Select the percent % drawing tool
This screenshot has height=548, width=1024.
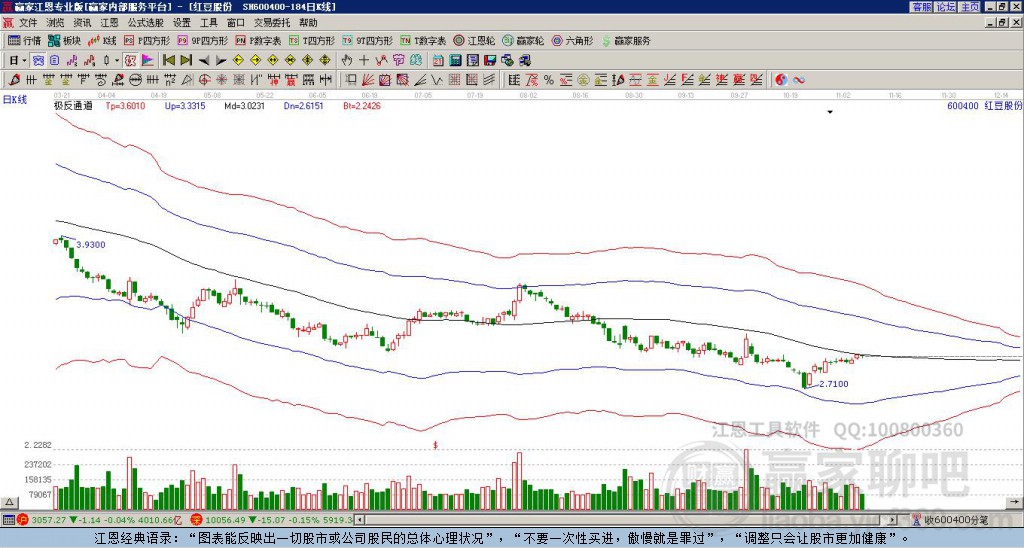click(x=549, y=80)
